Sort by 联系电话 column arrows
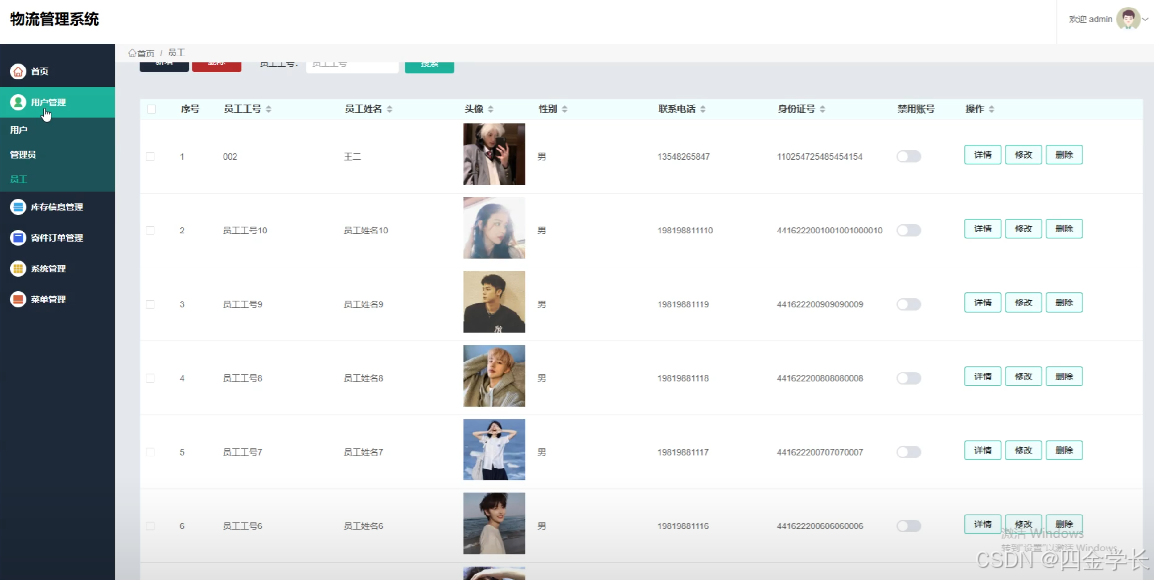 [703, 109]
